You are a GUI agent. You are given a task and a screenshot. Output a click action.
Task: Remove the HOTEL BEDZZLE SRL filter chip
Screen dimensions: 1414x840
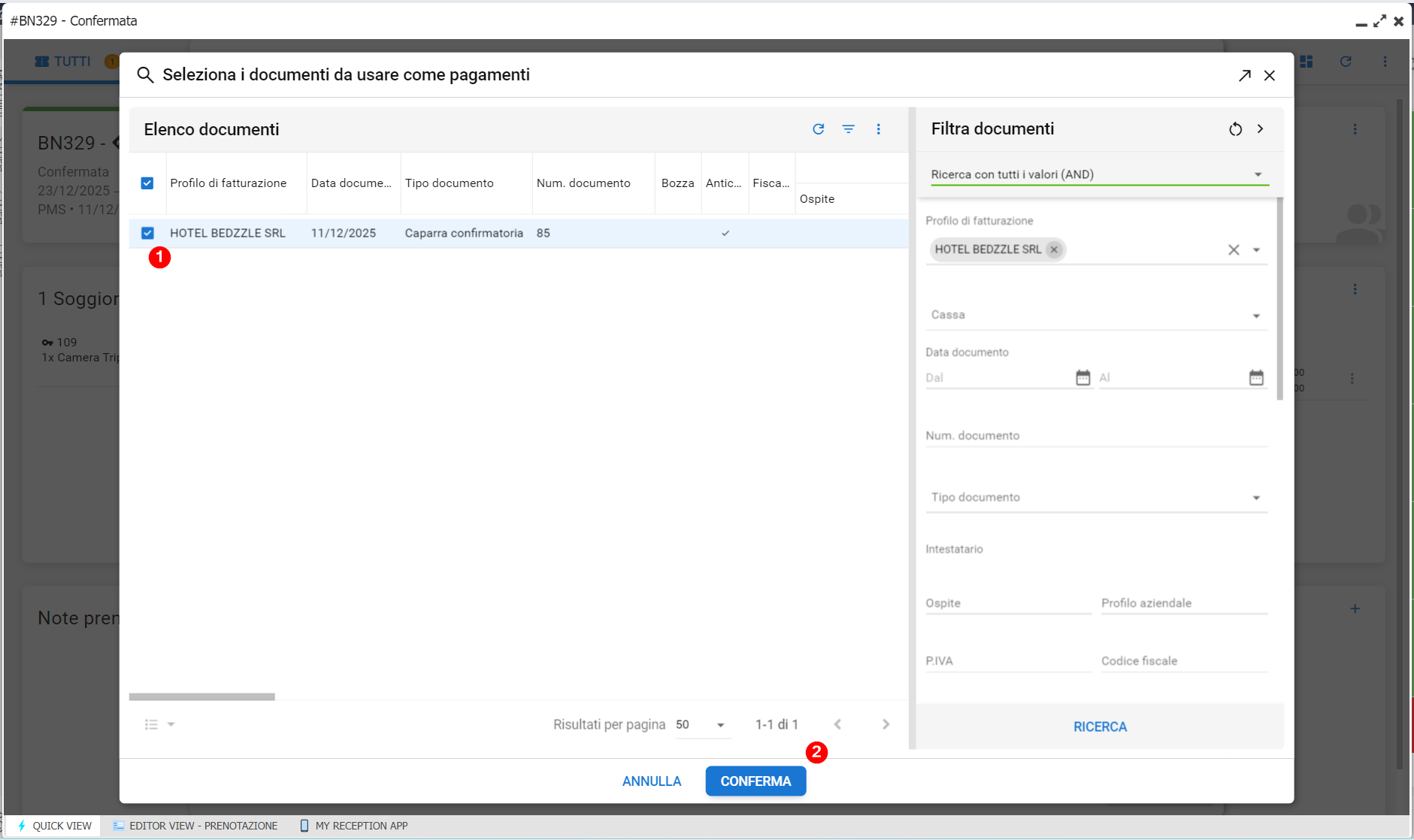tap(1054, 249)
